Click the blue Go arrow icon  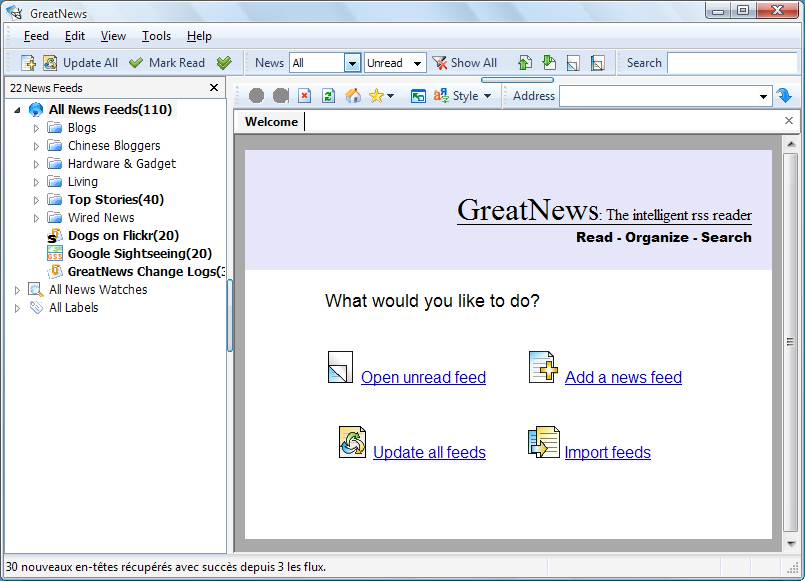(x=784, y=95)
